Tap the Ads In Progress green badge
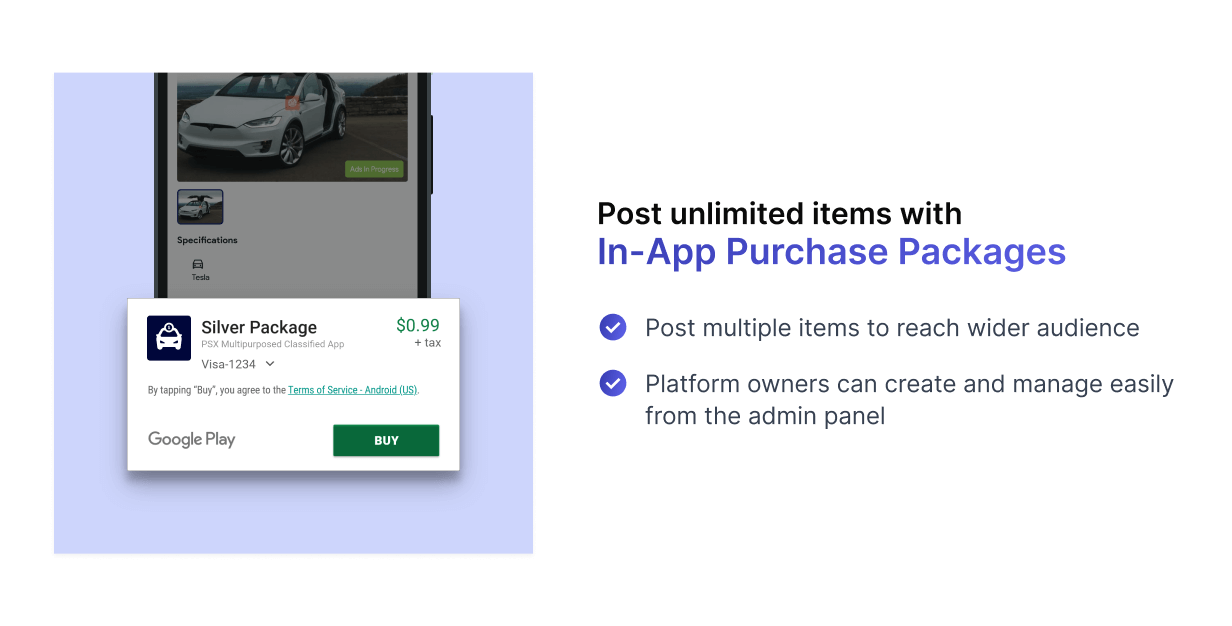The width and height of the screenshot is (1232, 626). [374, 169]
